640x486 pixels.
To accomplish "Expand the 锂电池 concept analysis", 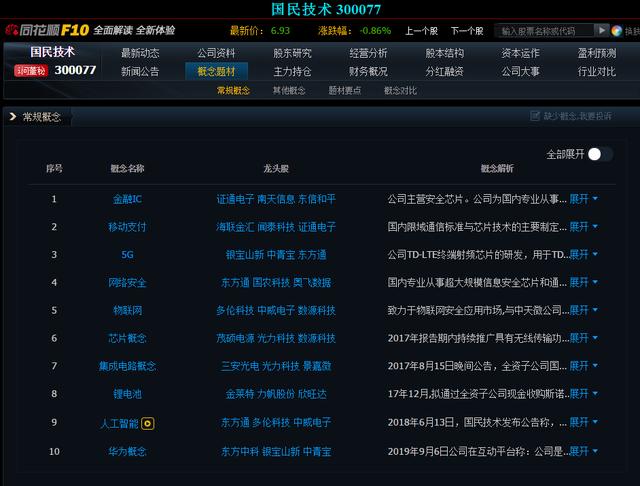I will (x=583, y=394).
